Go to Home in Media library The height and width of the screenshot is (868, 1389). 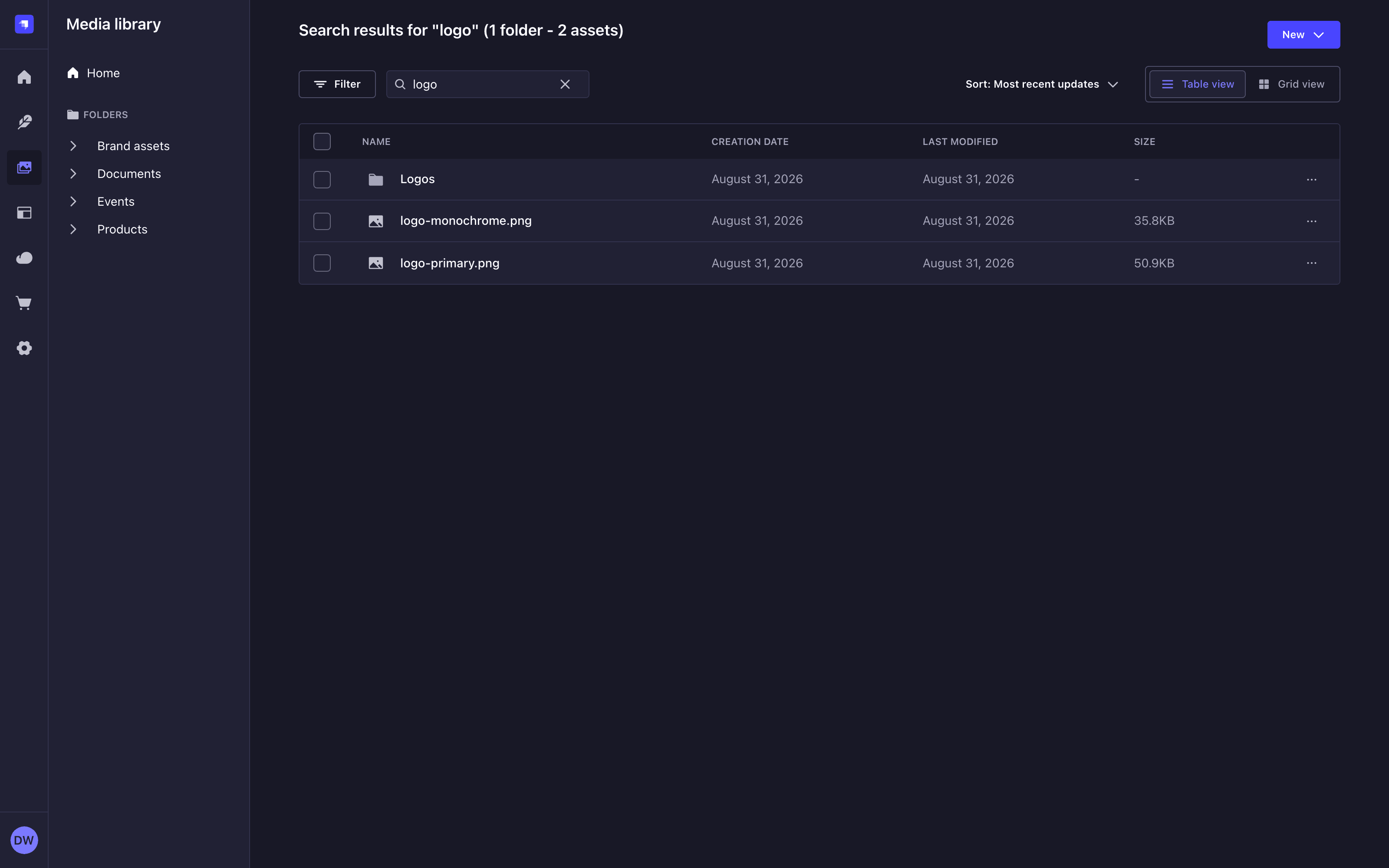[94, 73]
